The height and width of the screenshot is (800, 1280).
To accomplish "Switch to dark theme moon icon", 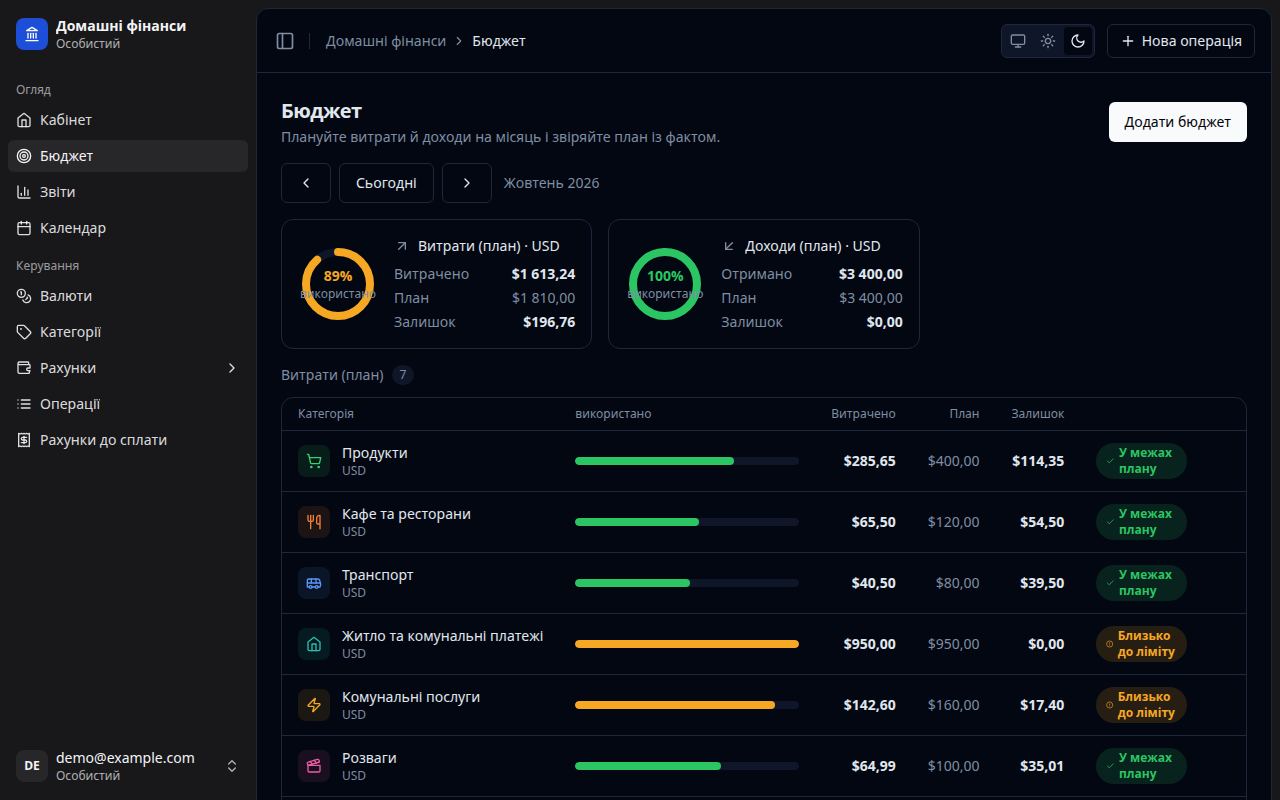I will [1078, 41].
